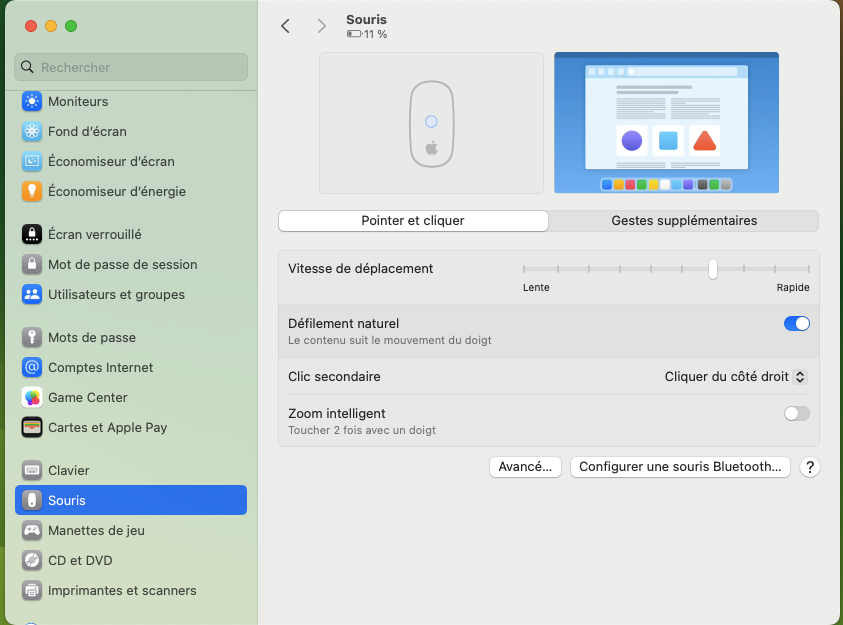Disable the Défilement naturel switch

click(x=796, y=324)
